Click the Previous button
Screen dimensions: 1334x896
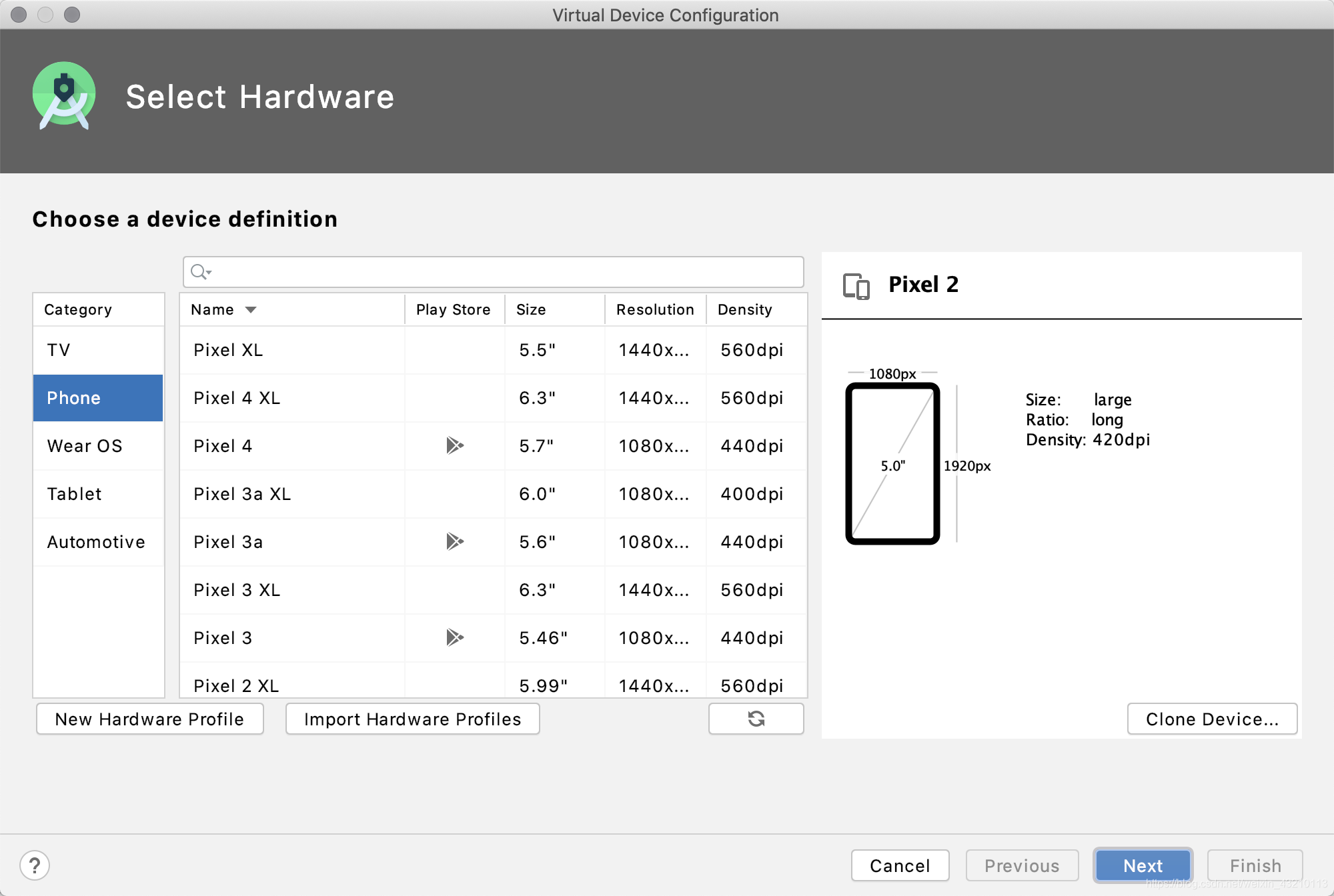tap(1022, 865)
